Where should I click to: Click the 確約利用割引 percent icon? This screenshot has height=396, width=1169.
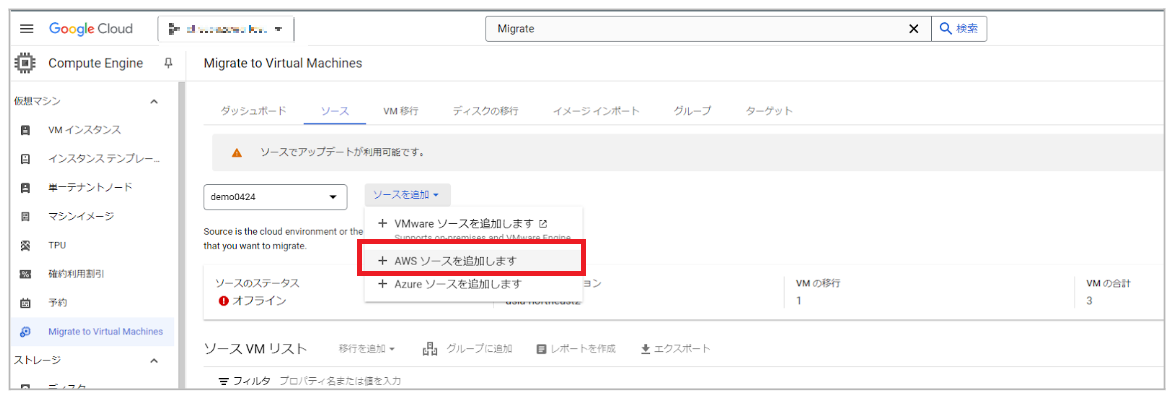(x=25, y=274)
